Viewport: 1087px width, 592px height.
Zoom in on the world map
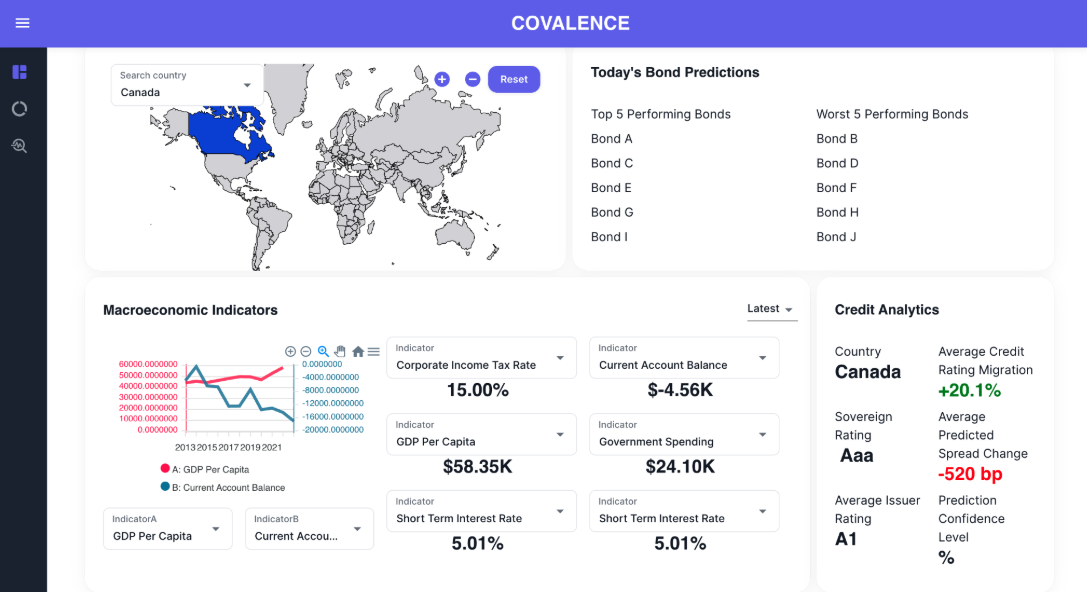pos(442,79)
